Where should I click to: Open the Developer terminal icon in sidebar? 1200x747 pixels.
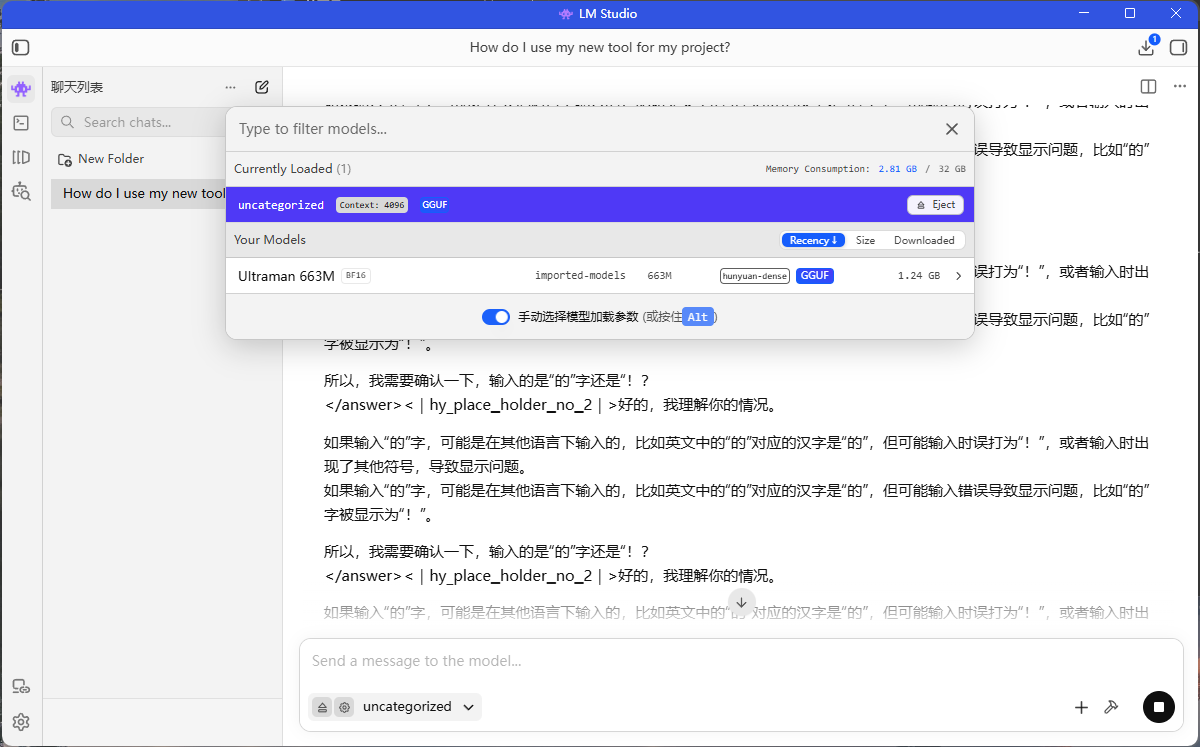21,123
